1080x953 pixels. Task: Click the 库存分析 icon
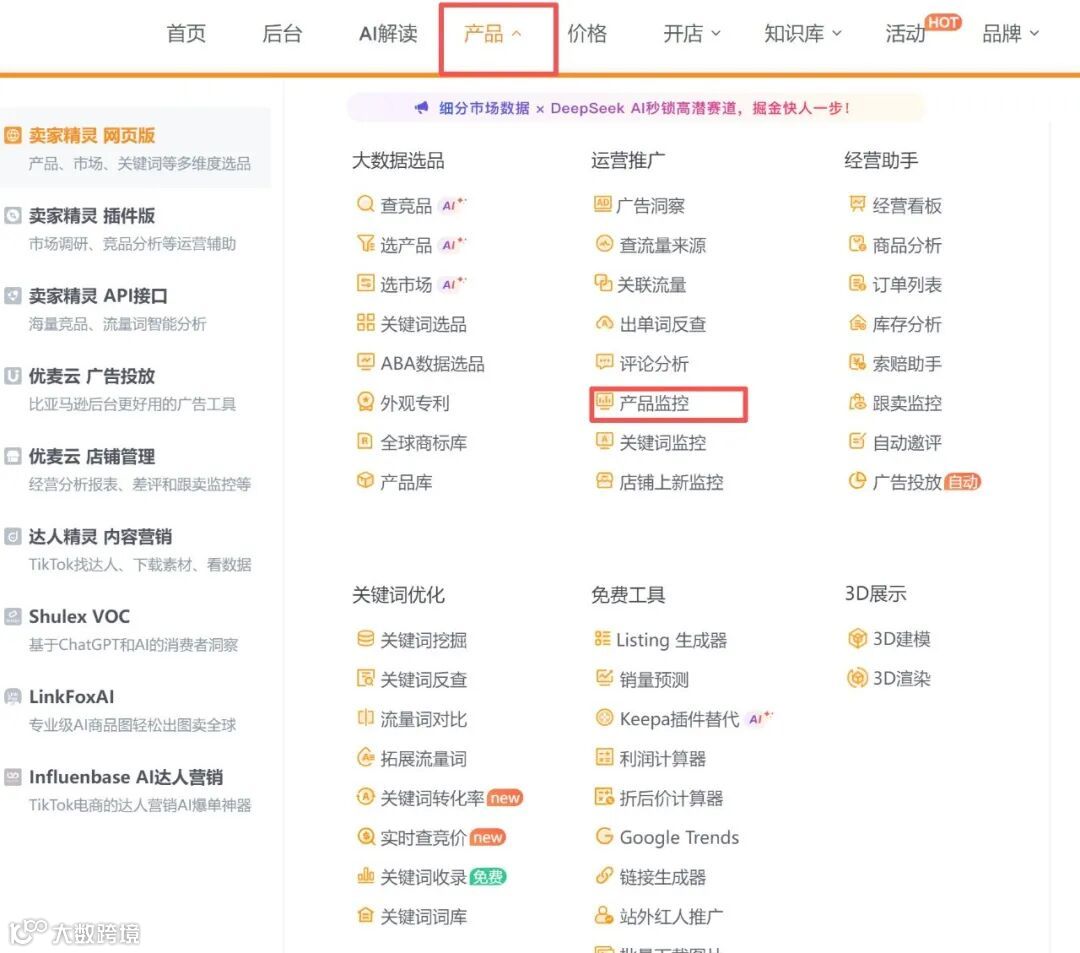857,322
